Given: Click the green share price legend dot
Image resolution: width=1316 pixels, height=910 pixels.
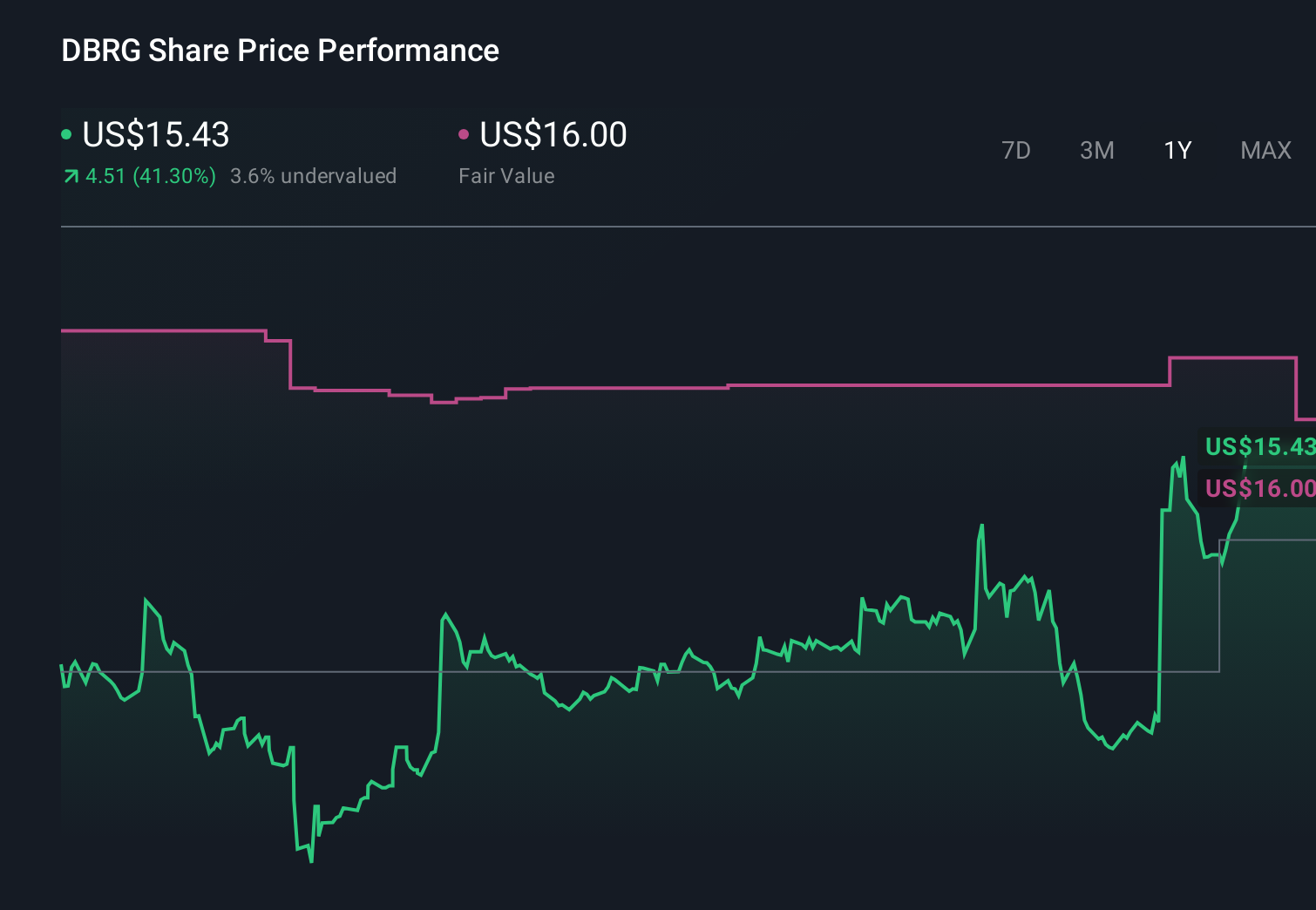Looking at the screenshot, I should click(66, 134).
